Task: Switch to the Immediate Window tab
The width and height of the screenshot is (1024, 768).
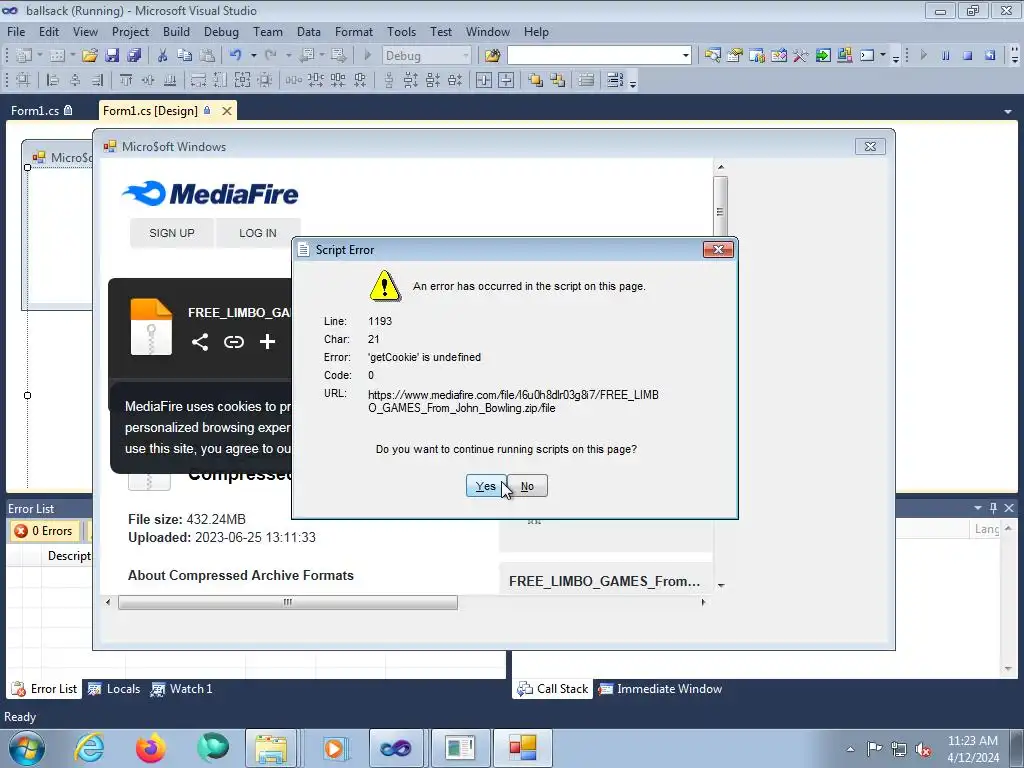Action: click(660, 689)
